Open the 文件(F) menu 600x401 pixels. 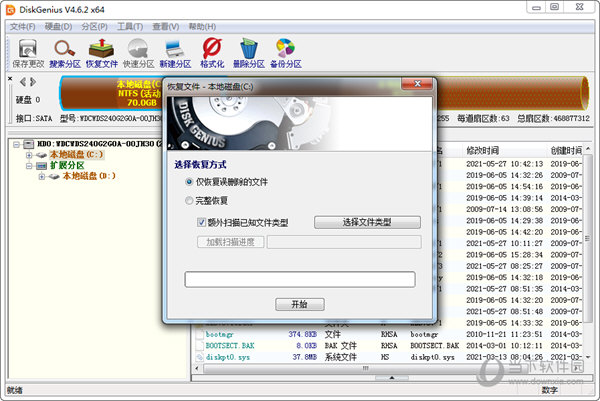[23, 27]
